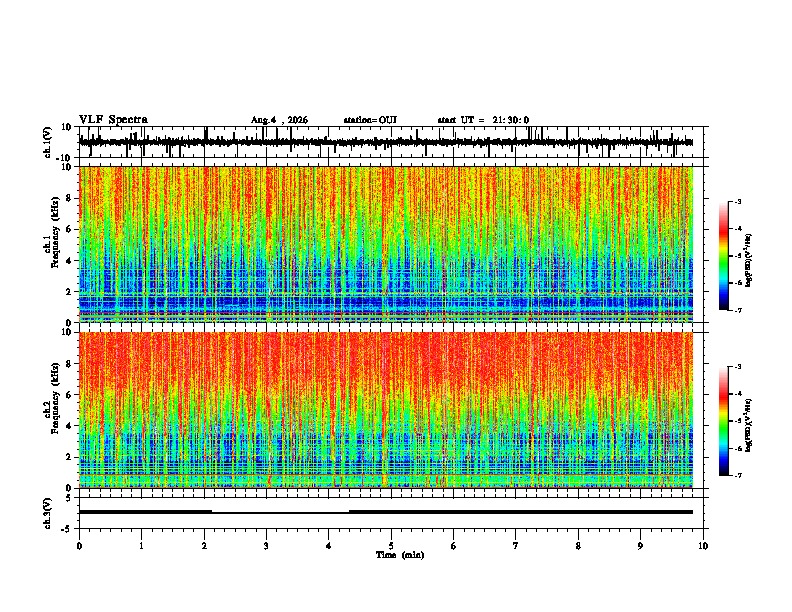Image resolution: width=792 pixels, height=612 pixels.
Task: Click the "ch.1(V)" waveform axis label
Action: point(48,143)
